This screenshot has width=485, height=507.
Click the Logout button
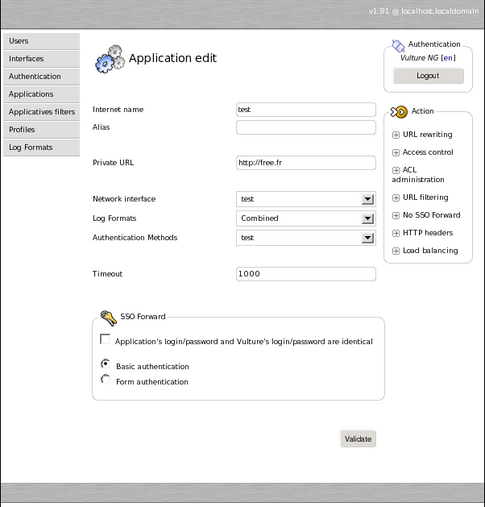coord(428,76)
